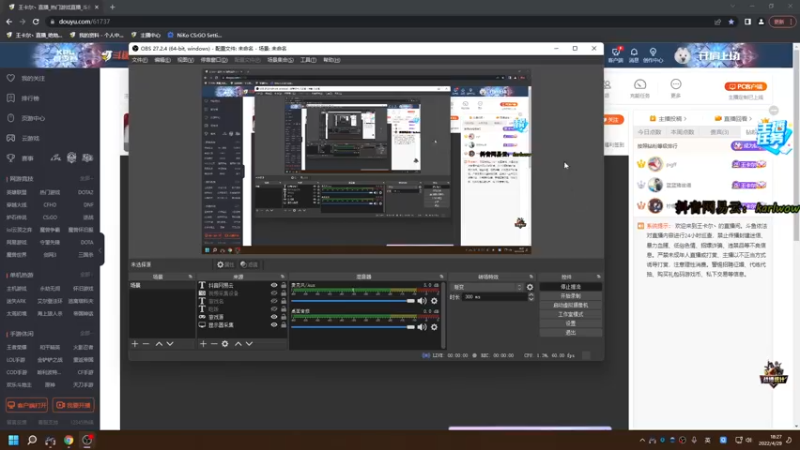Adjust transition duration stepper arrows

click(x=531, y=297)
